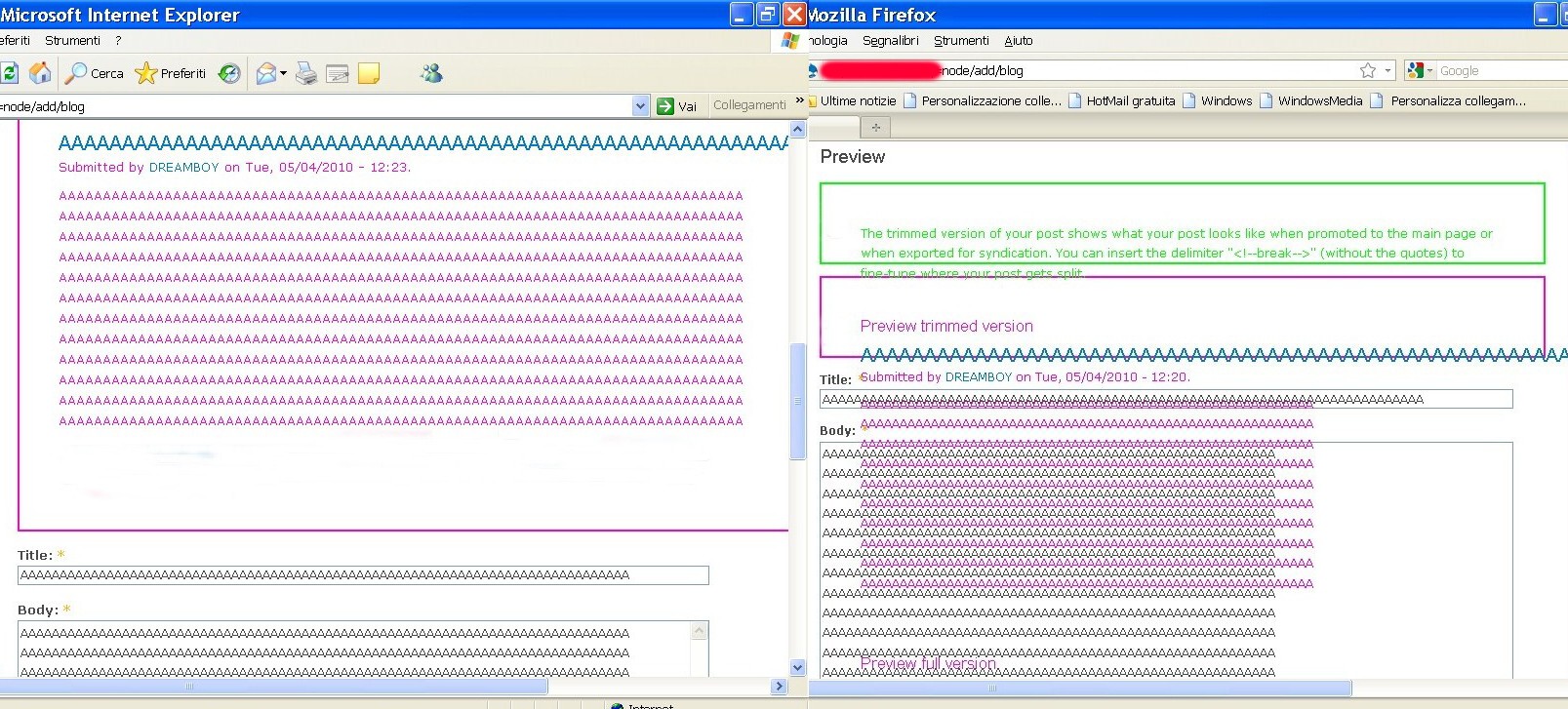Restore down the Internet Explorer window
Image resolution: width=1568 pixels, height=709 pixels.
tap(768, 15)
